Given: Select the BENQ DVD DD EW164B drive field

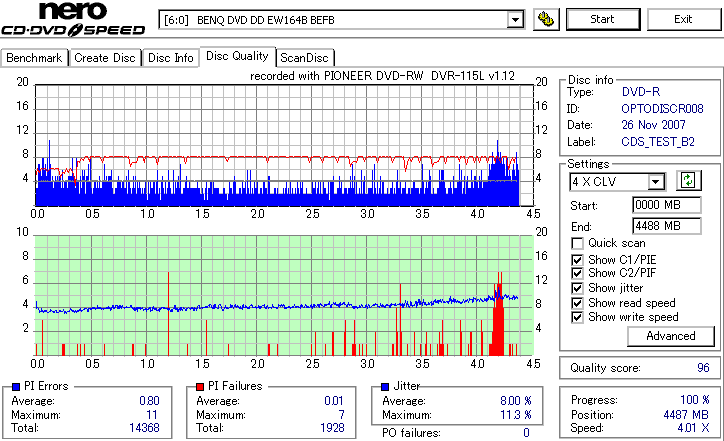Looking at the screenshot, I should tap(341, 20).
